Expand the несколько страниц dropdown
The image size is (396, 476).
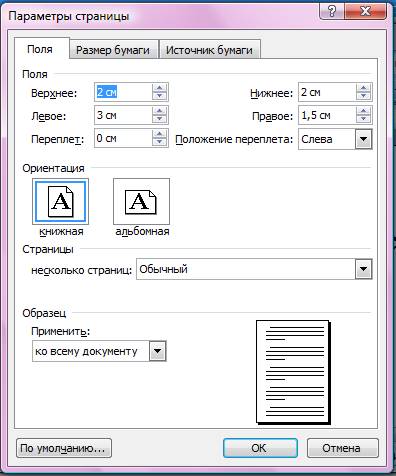(x=363, y=269)
